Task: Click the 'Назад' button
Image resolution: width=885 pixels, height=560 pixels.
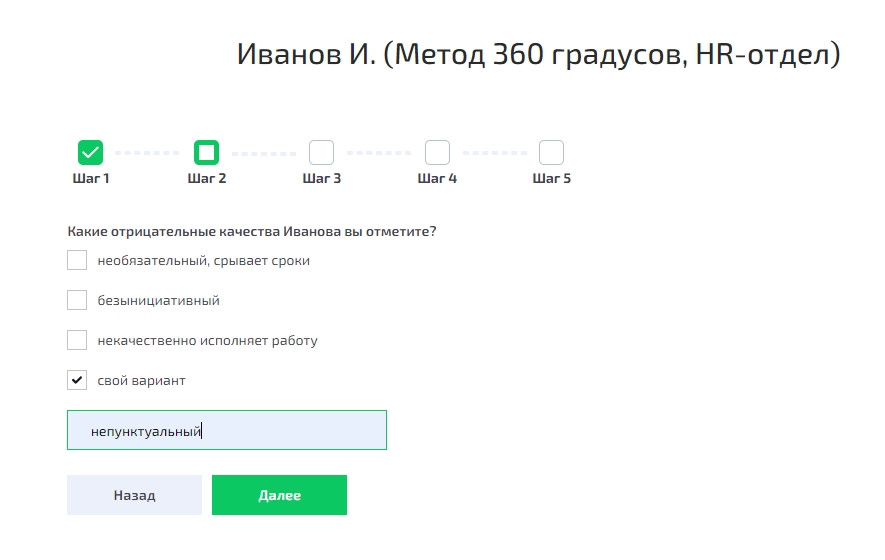Action: point(134,495)
